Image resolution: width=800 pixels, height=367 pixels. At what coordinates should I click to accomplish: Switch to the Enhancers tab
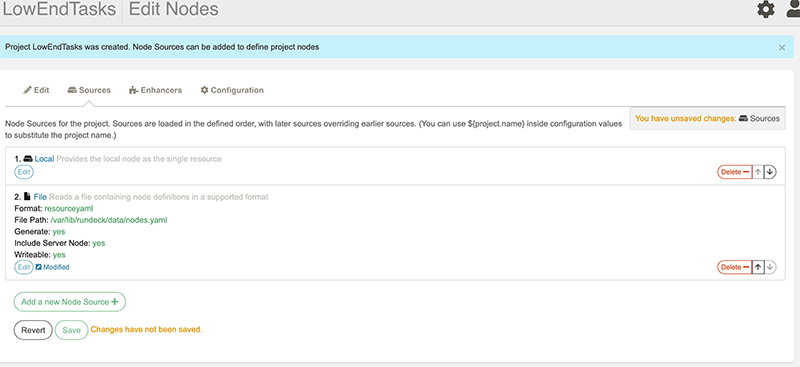click(156, 90)
